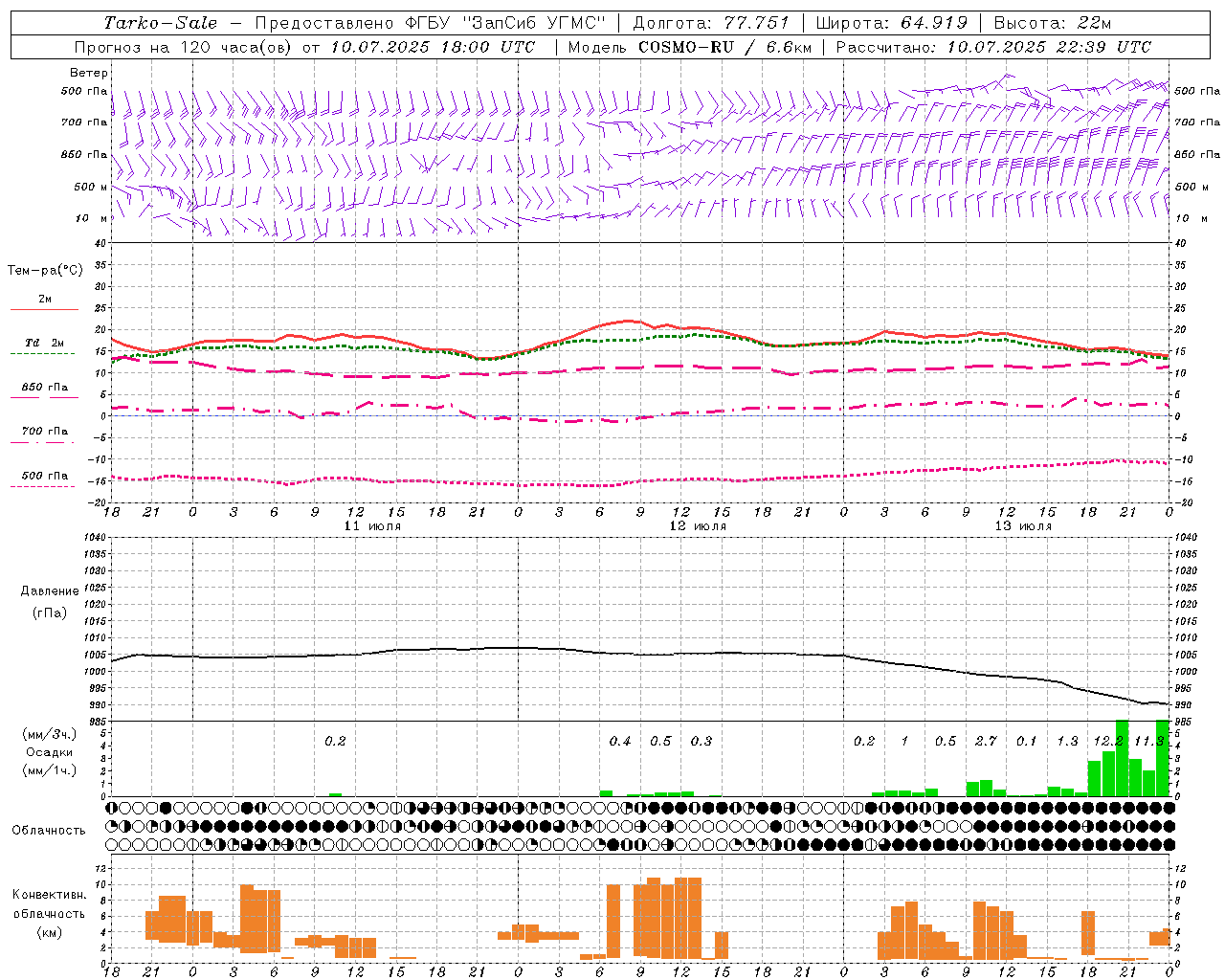This screenshot has width=1225, height=980.
Task: Click the 12.2 precipitation value
Action: point(1108,741)
